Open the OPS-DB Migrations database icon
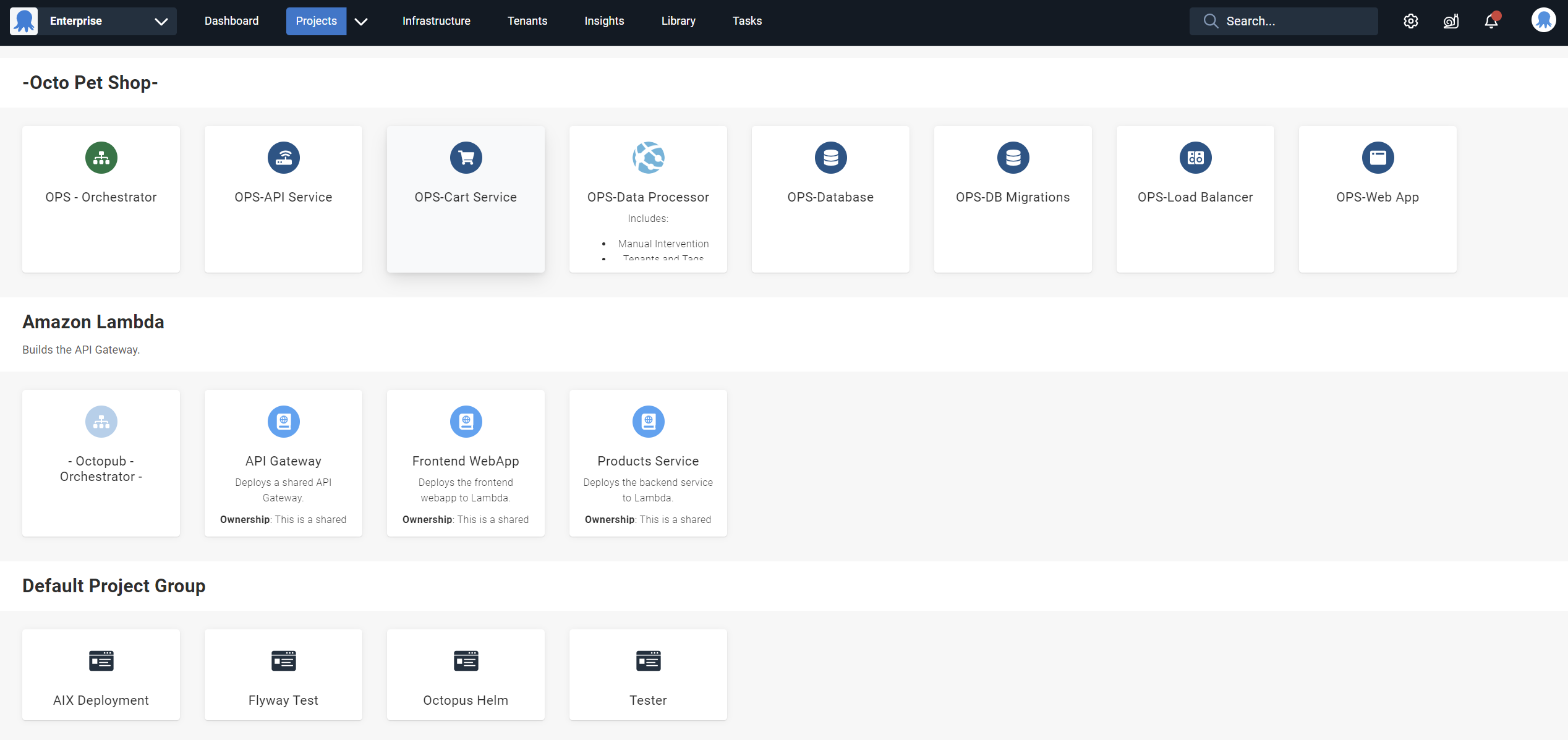Image resolution: width=1568 pixels, height=740 pixels. 1013,157
